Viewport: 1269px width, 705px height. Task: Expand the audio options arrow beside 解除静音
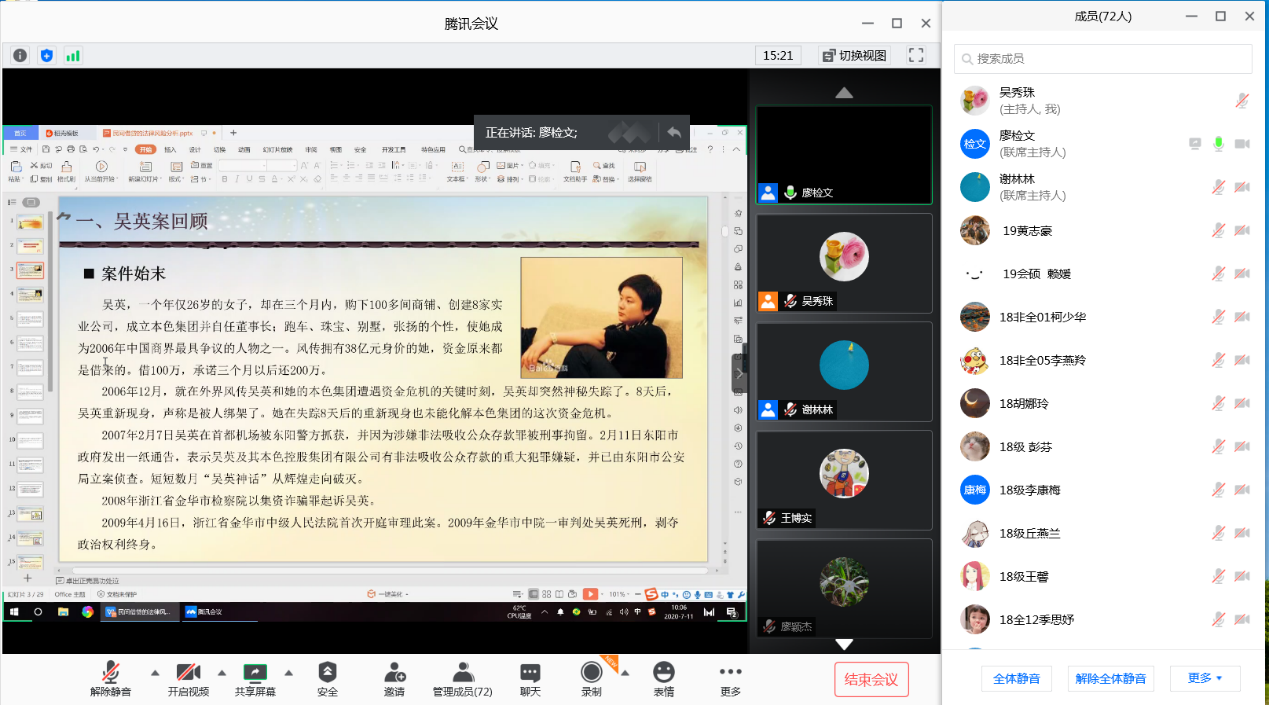tap(155, 672)
